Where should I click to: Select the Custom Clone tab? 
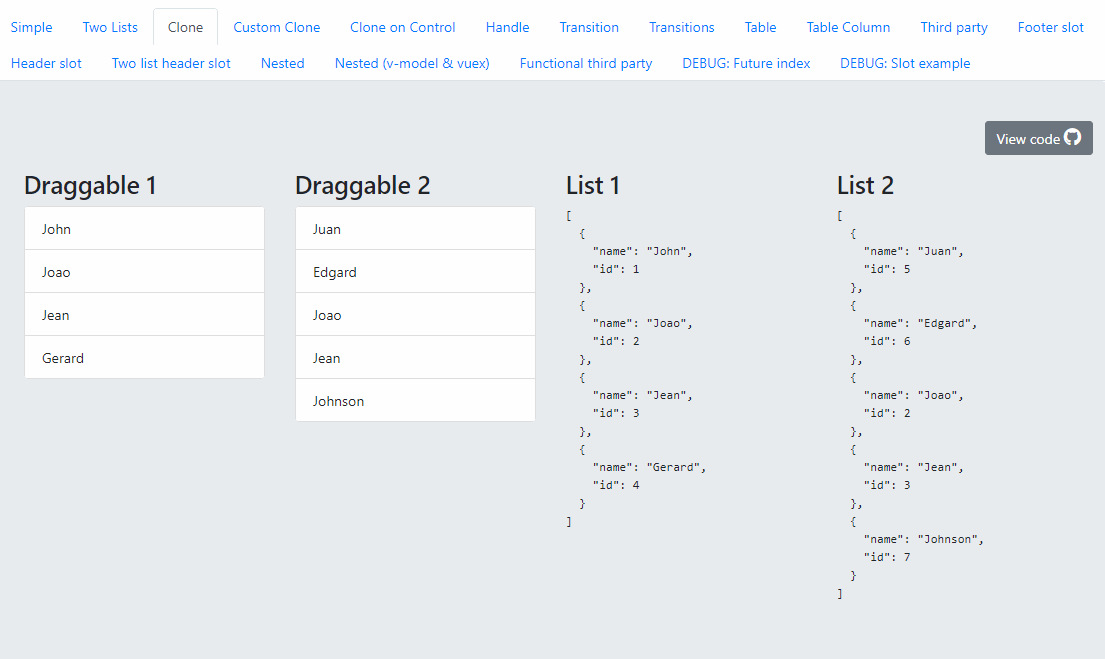pyautogui.click(x=277, y=27)
